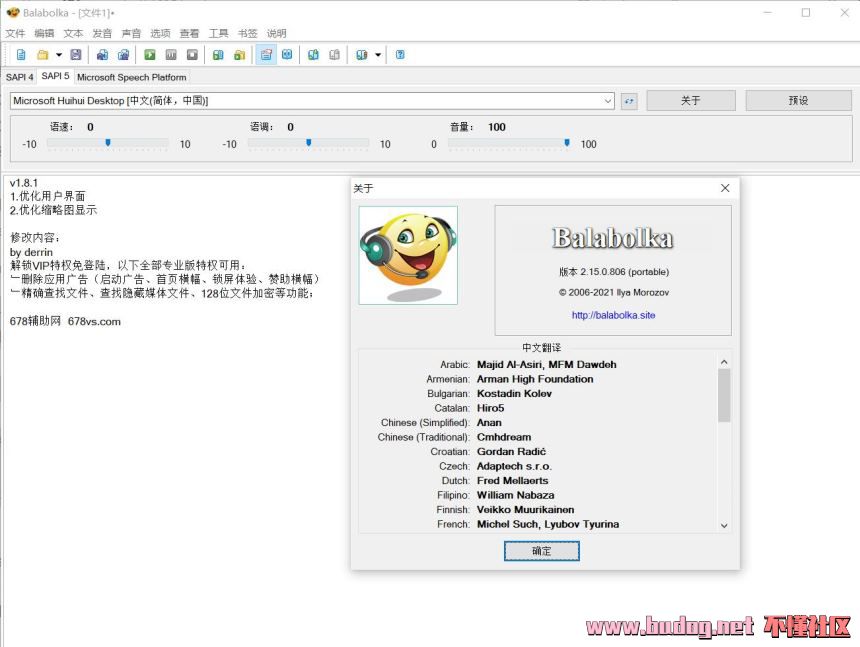Screen dimensions: 860x647
Task: Open the balabolka.site link
Action: pyautogui.click(x=613, y=315)
